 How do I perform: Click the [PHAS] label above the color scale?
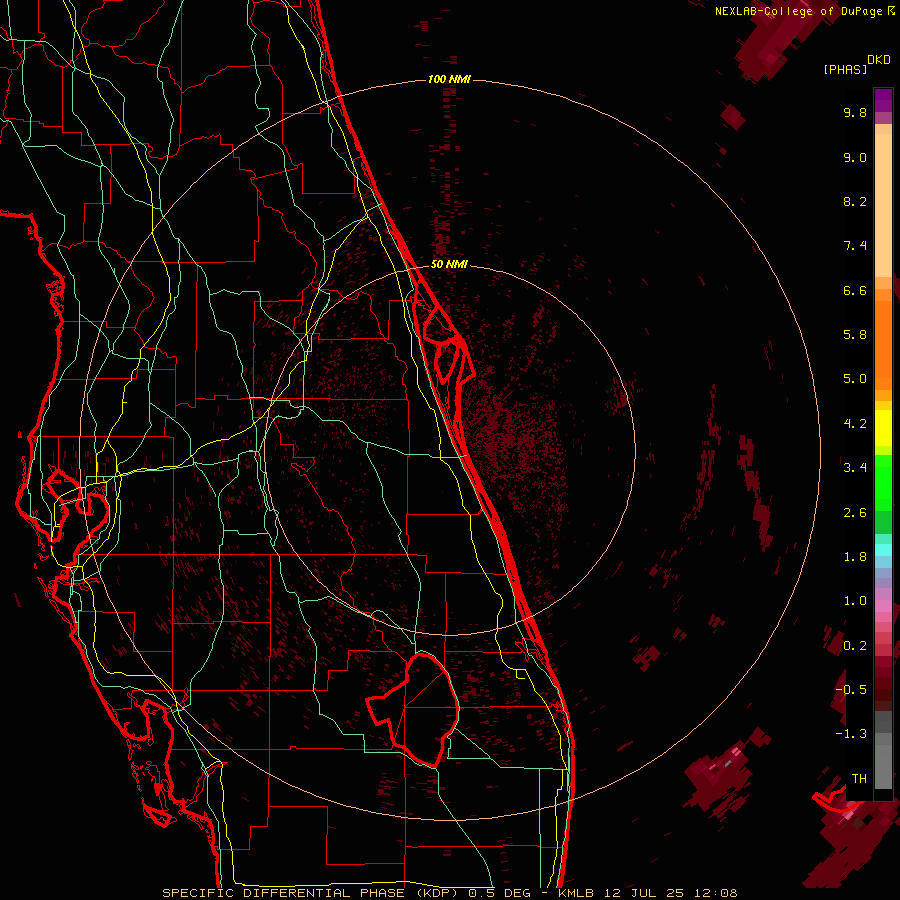click(845, 69)
